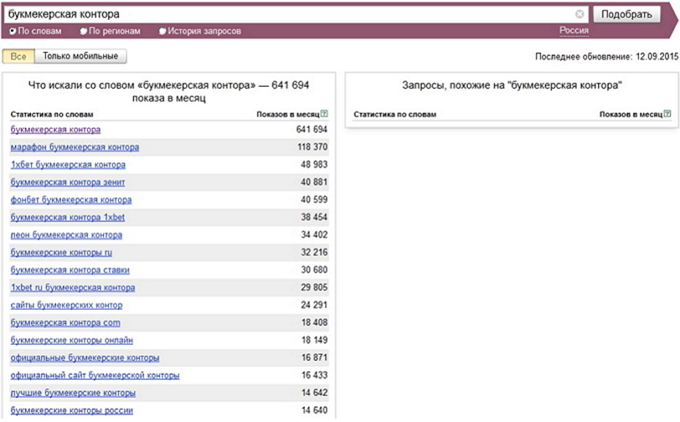
Task: Click the impressions value '30 680'
Action: 314,270
